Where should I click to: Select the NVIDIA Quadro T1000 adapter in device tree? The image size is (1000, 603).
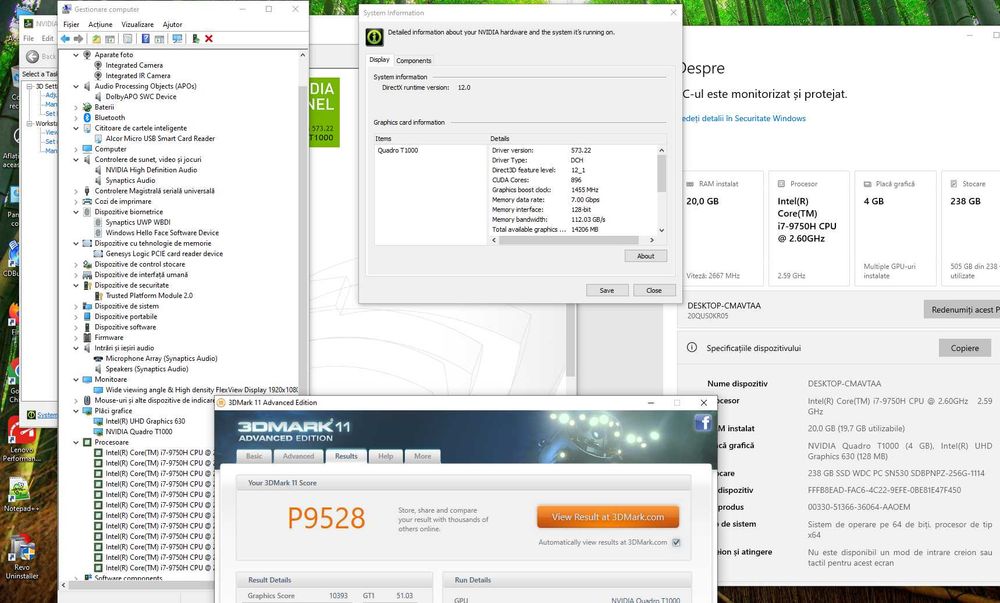pos(139,432)
